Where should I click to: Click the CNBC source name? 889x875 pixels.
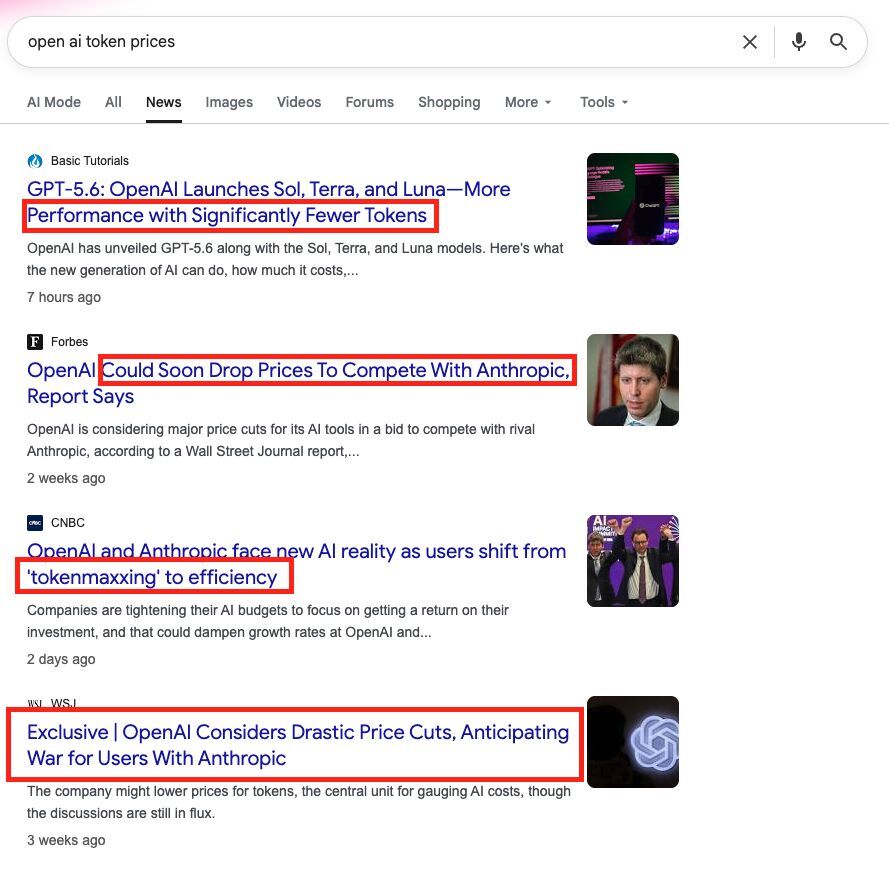[x=67, y=523]
